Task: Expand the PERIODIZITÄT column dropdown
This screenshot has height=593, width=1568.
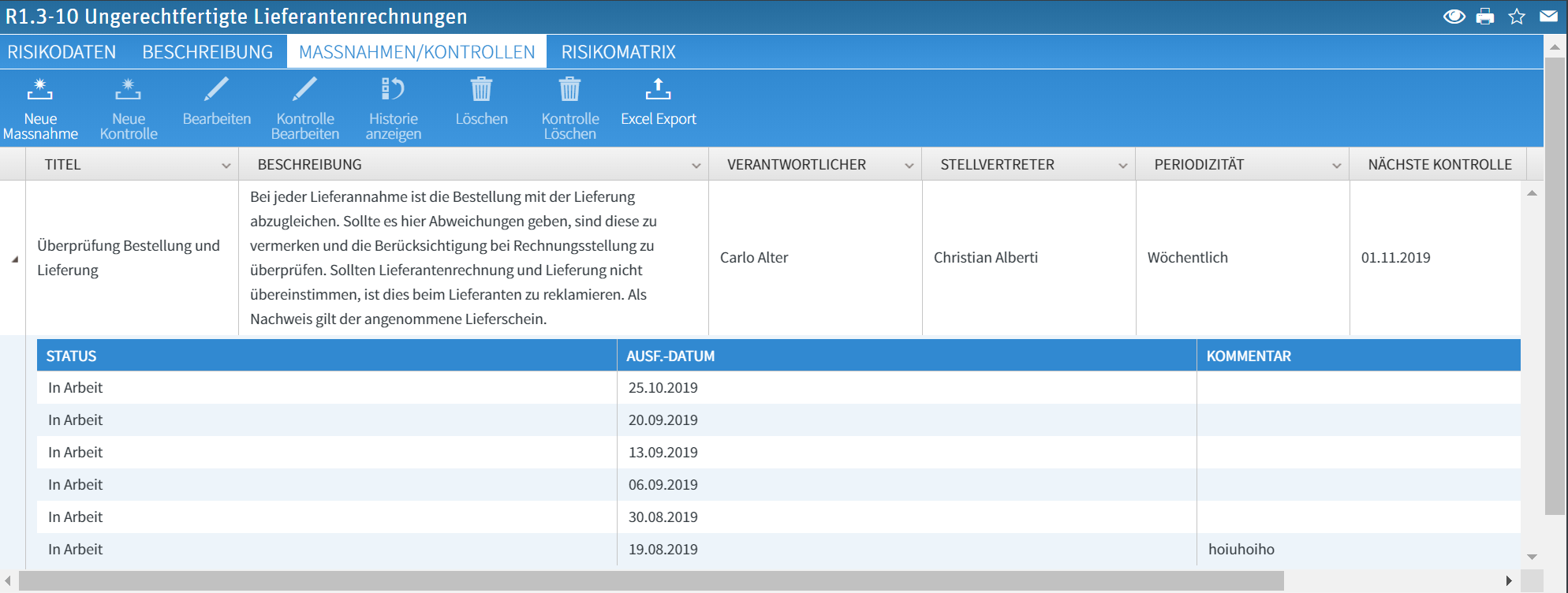Action: [x=1336, y=166]
